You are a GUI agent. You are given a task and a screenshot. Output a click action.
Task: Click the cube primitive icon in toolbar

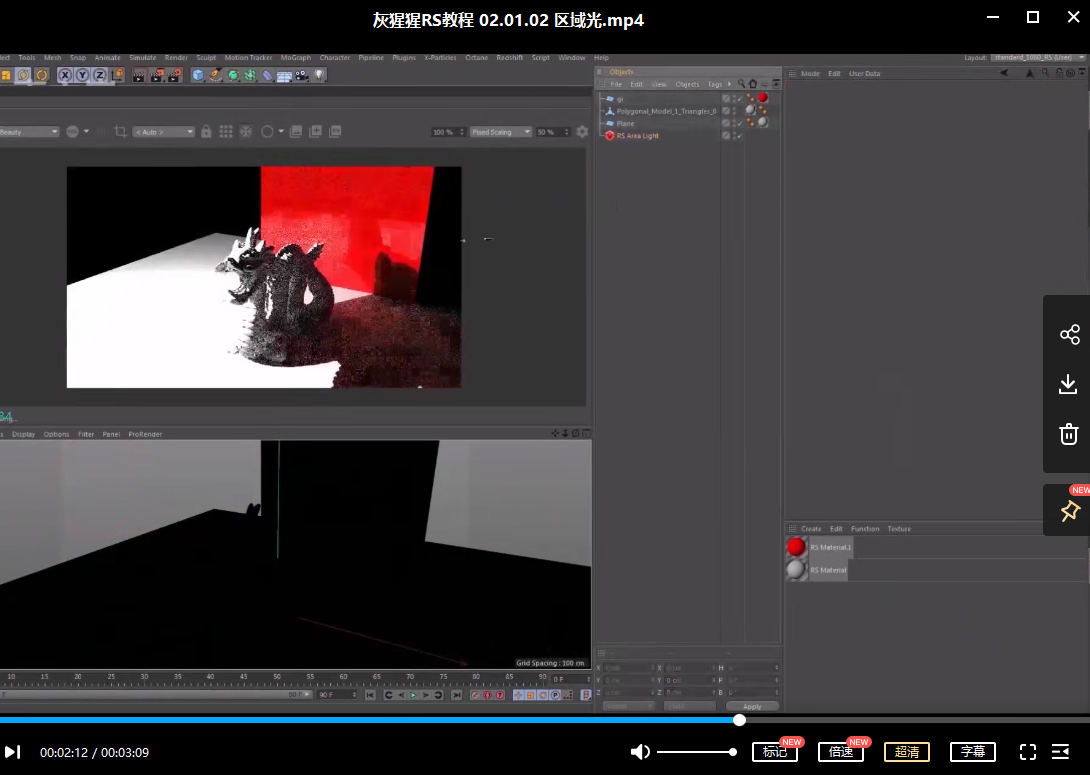coord(198,75)
